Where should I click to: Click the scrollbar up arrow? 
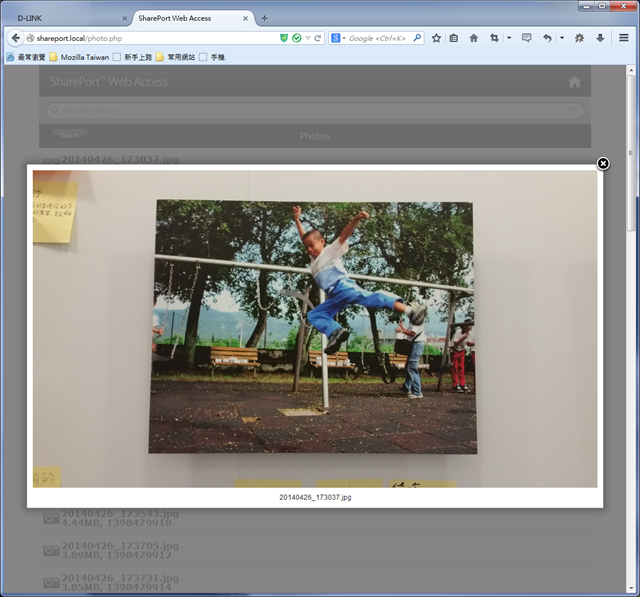point(631,70)
